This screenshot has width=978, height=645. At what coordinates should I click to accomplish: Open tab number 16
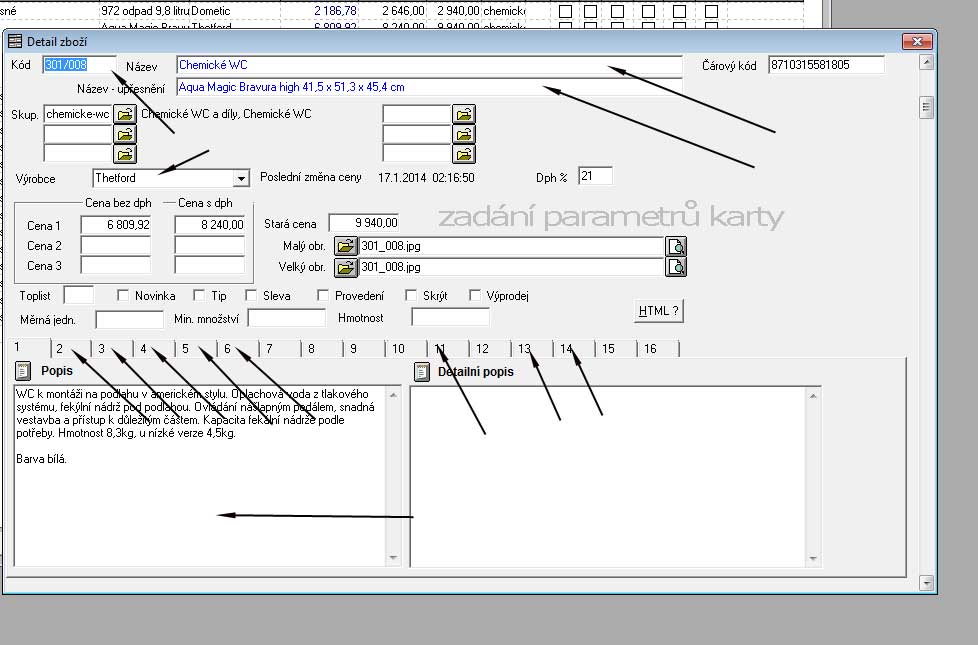[650, 348]
